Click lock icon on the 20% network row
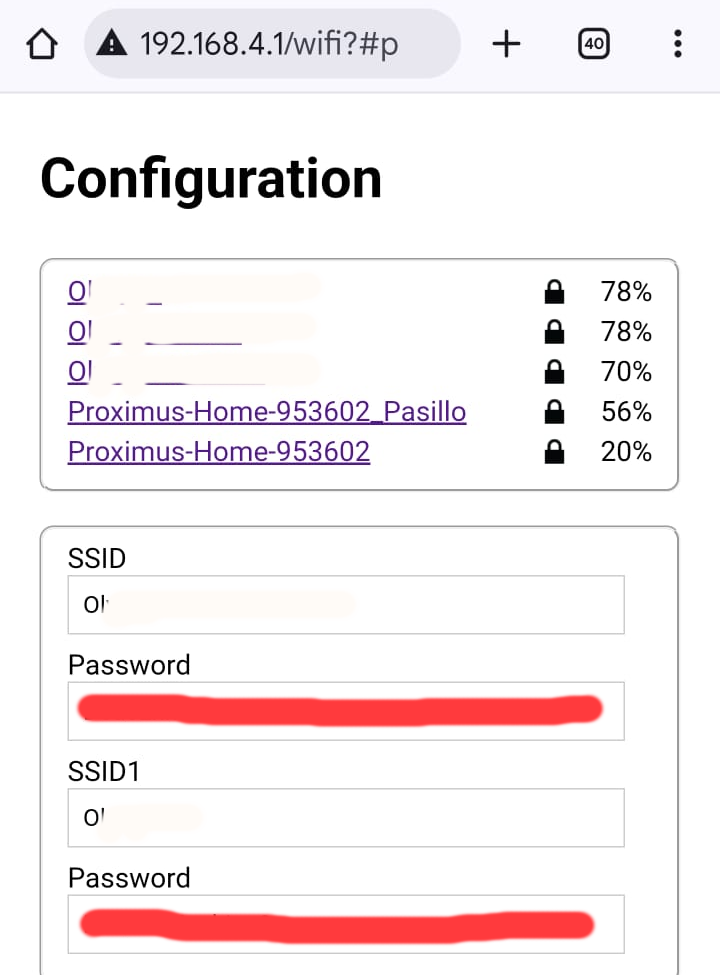Screen dimensions: 720x975 (553, 452)
